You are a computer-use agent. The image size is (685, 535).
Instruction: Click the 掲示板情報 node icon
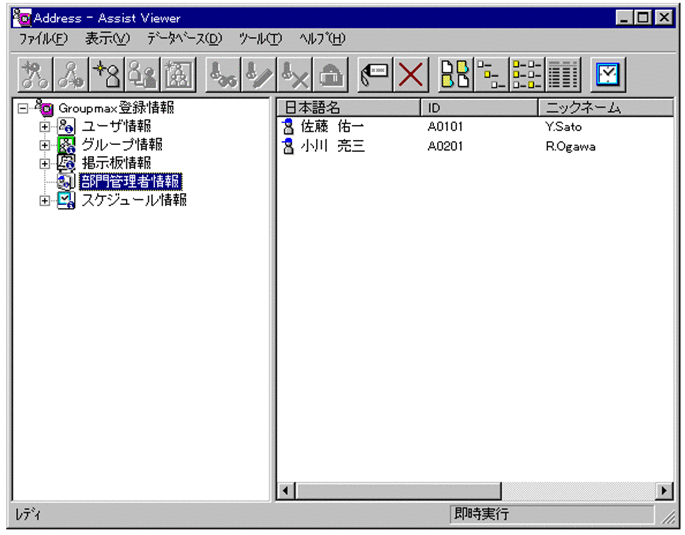click(x=66, y=163)
